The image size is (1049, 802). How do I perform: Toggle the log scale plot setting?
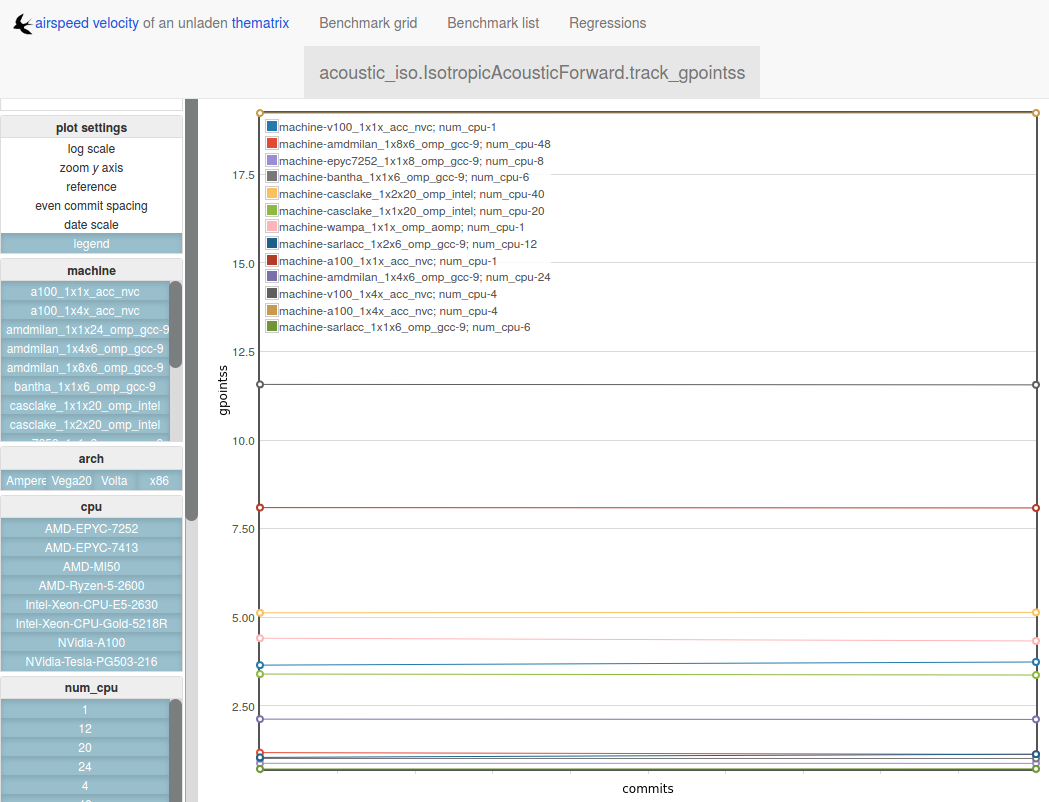[92, 148]
